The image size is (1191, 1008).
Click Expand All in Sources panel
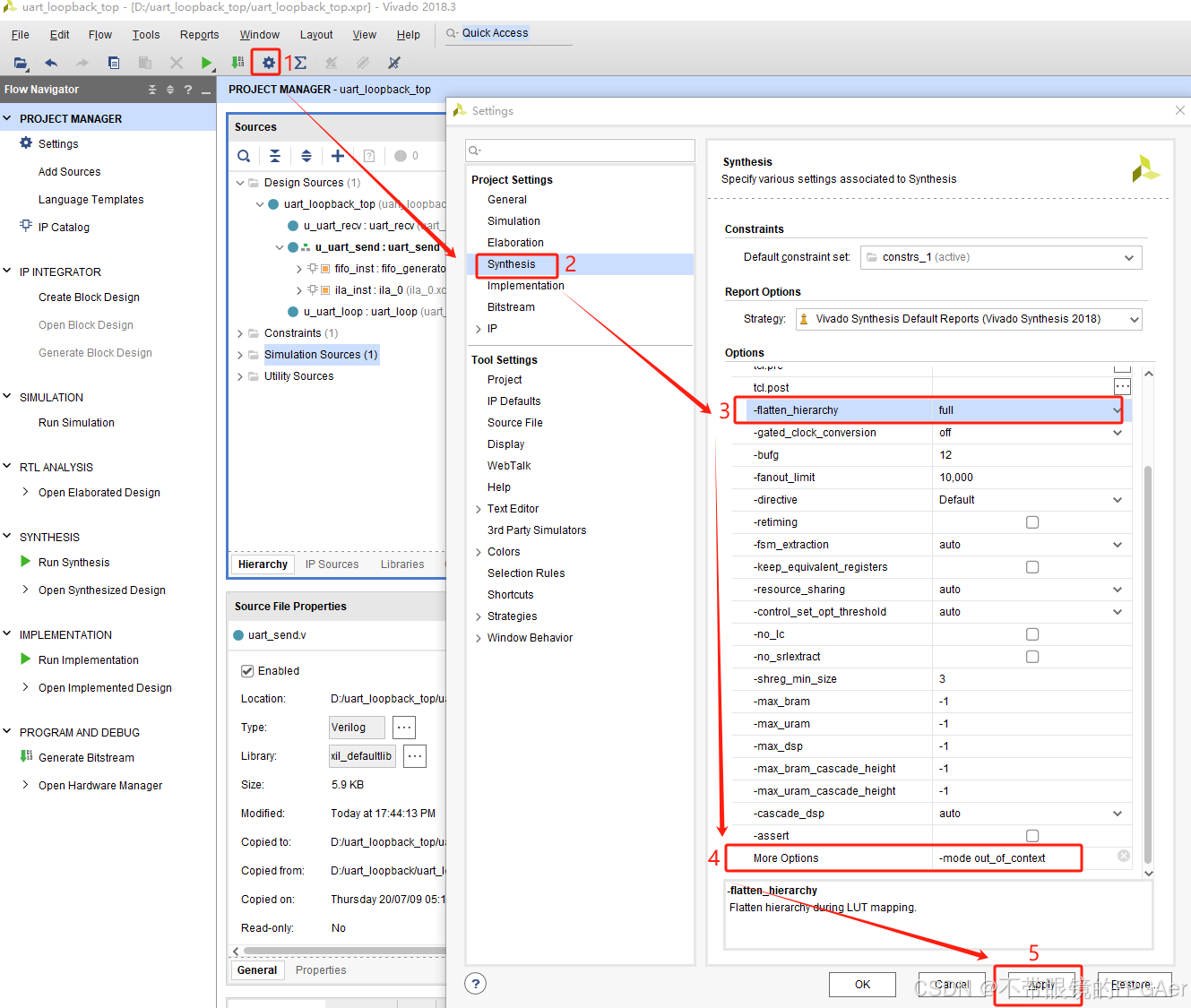click(306, 156)
